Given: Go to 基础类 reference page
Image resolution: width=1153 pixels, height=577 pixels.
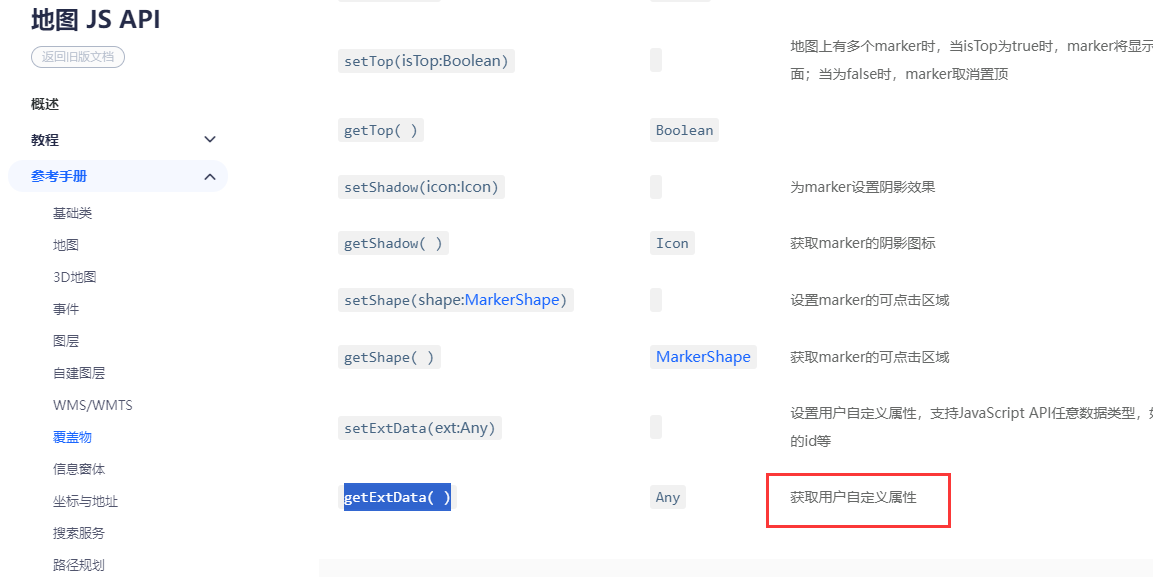Looking at the screenshot, I should [x=73, y=213].
